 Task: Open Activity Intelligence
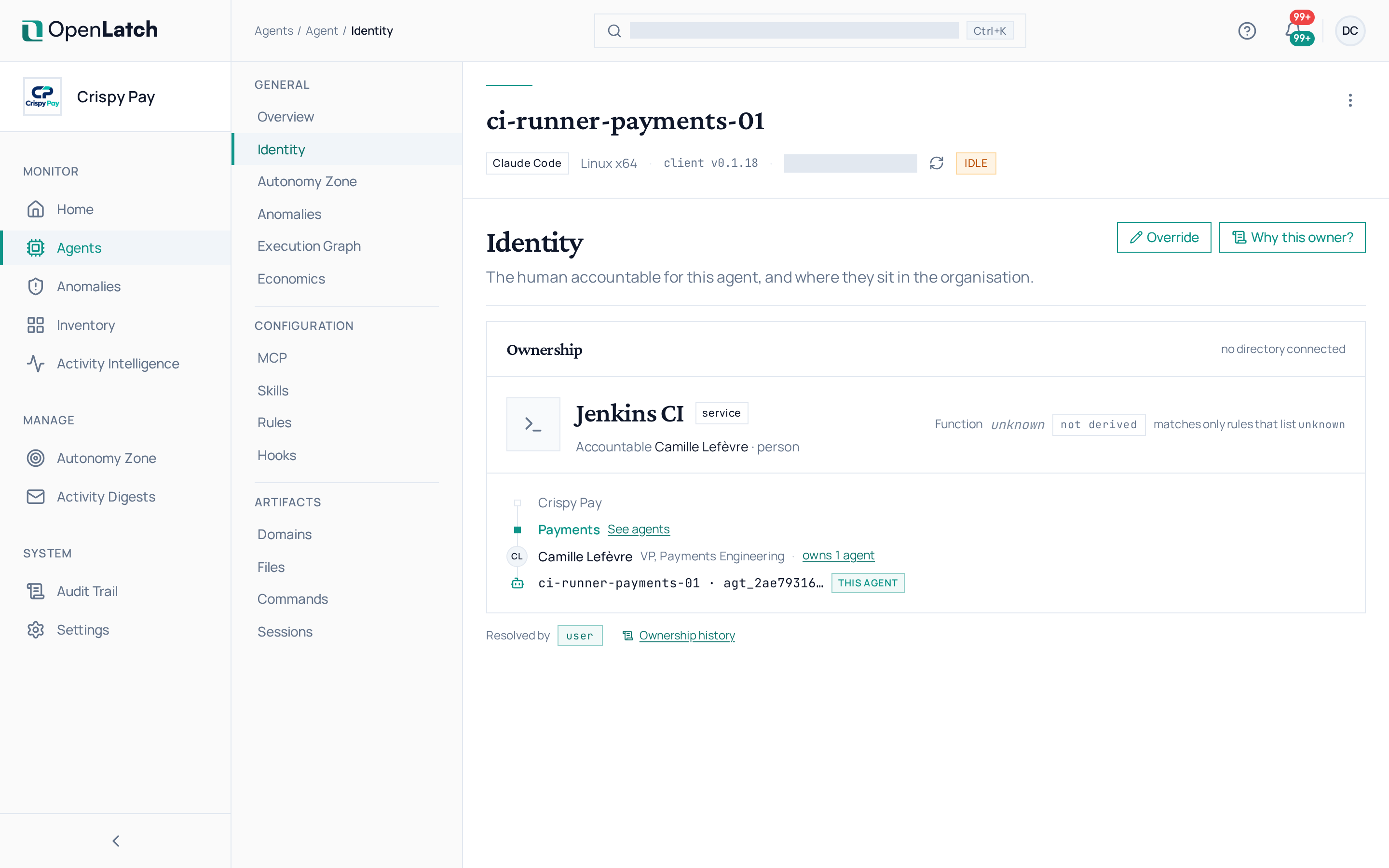pyautogui.click(x=115, y=364)
